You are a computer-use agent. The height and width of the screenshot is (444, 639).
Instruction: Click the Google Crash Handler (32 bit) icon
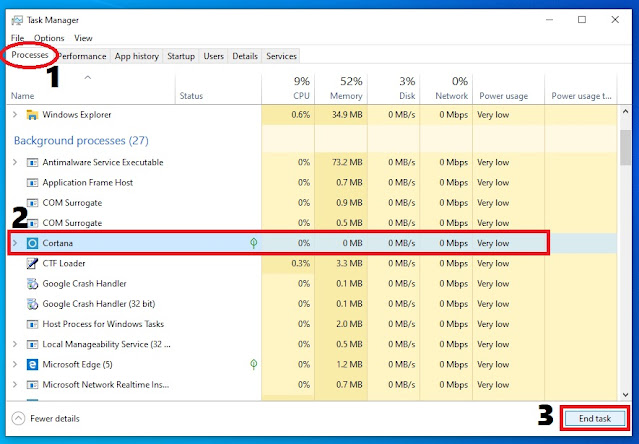point(32,304)
